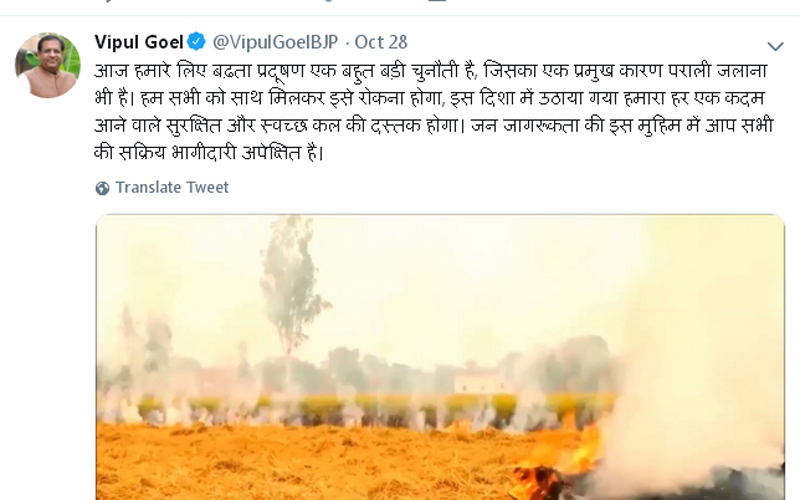The image size is (800, 500).
Task: Click the white building in the media
Action: pos(477,380)
